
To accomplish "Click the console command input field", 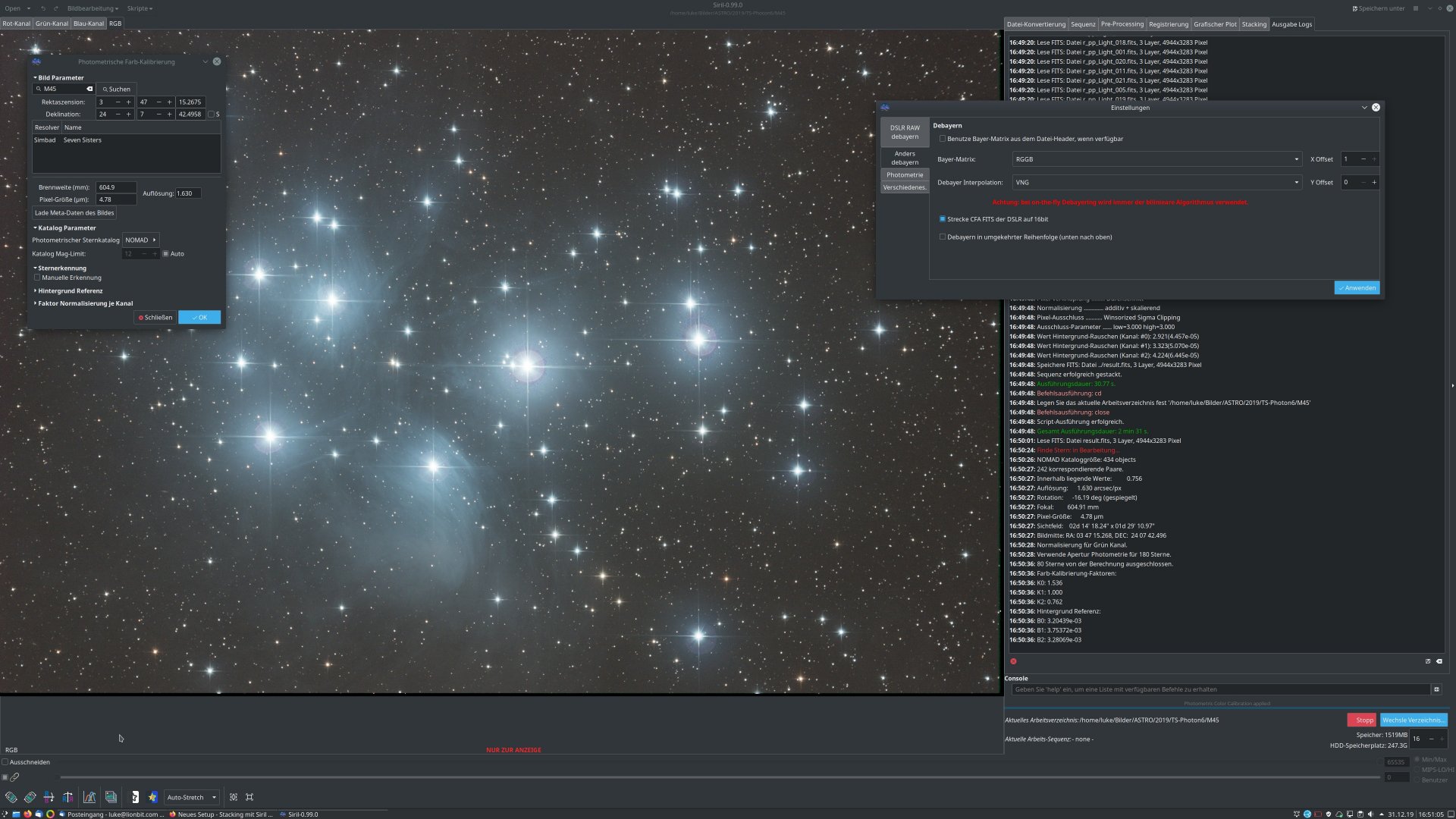I will (1221, 689).
